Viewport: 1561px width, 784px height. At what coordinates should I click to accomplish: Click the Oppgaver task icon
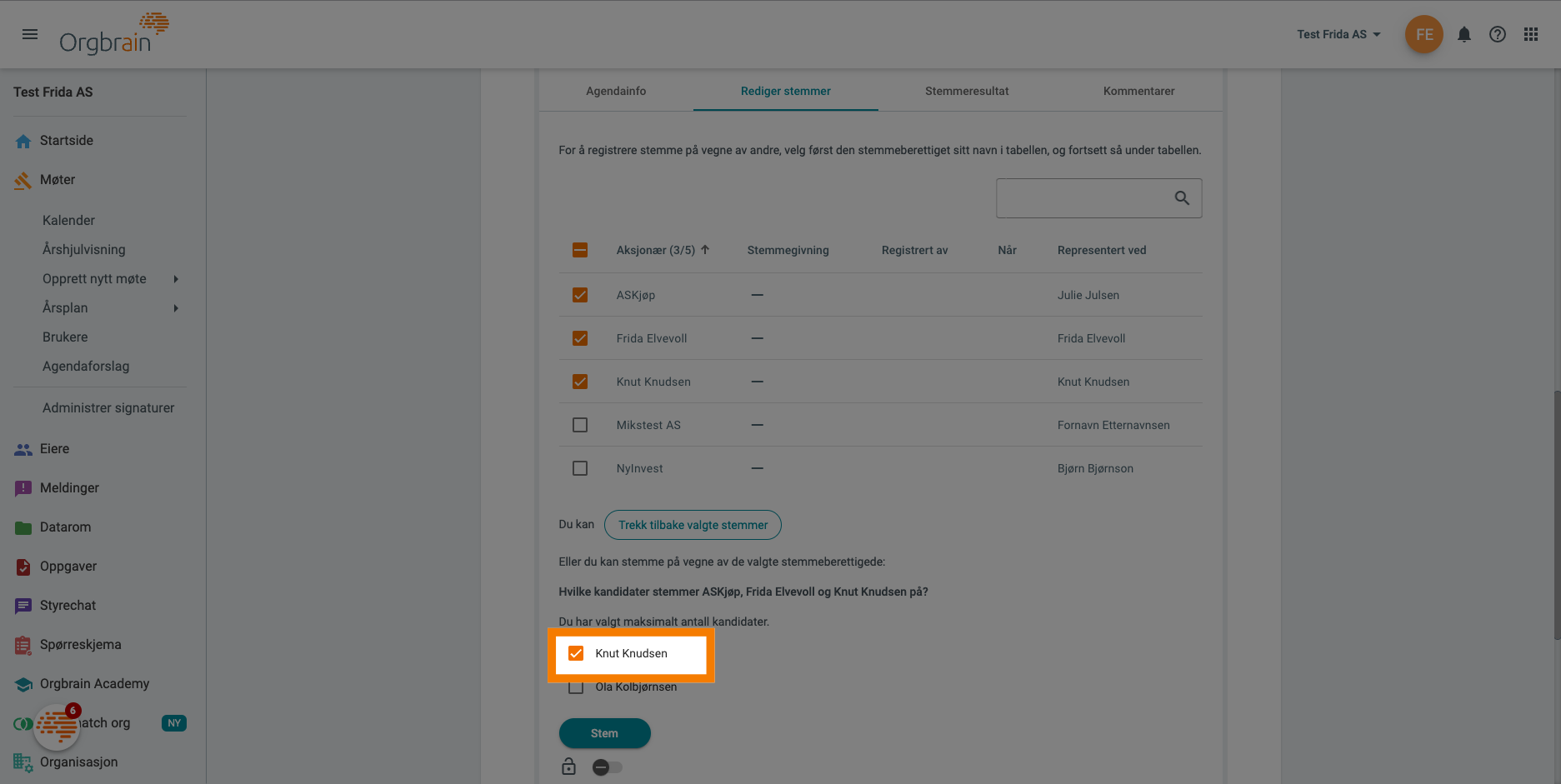[23, 567]
